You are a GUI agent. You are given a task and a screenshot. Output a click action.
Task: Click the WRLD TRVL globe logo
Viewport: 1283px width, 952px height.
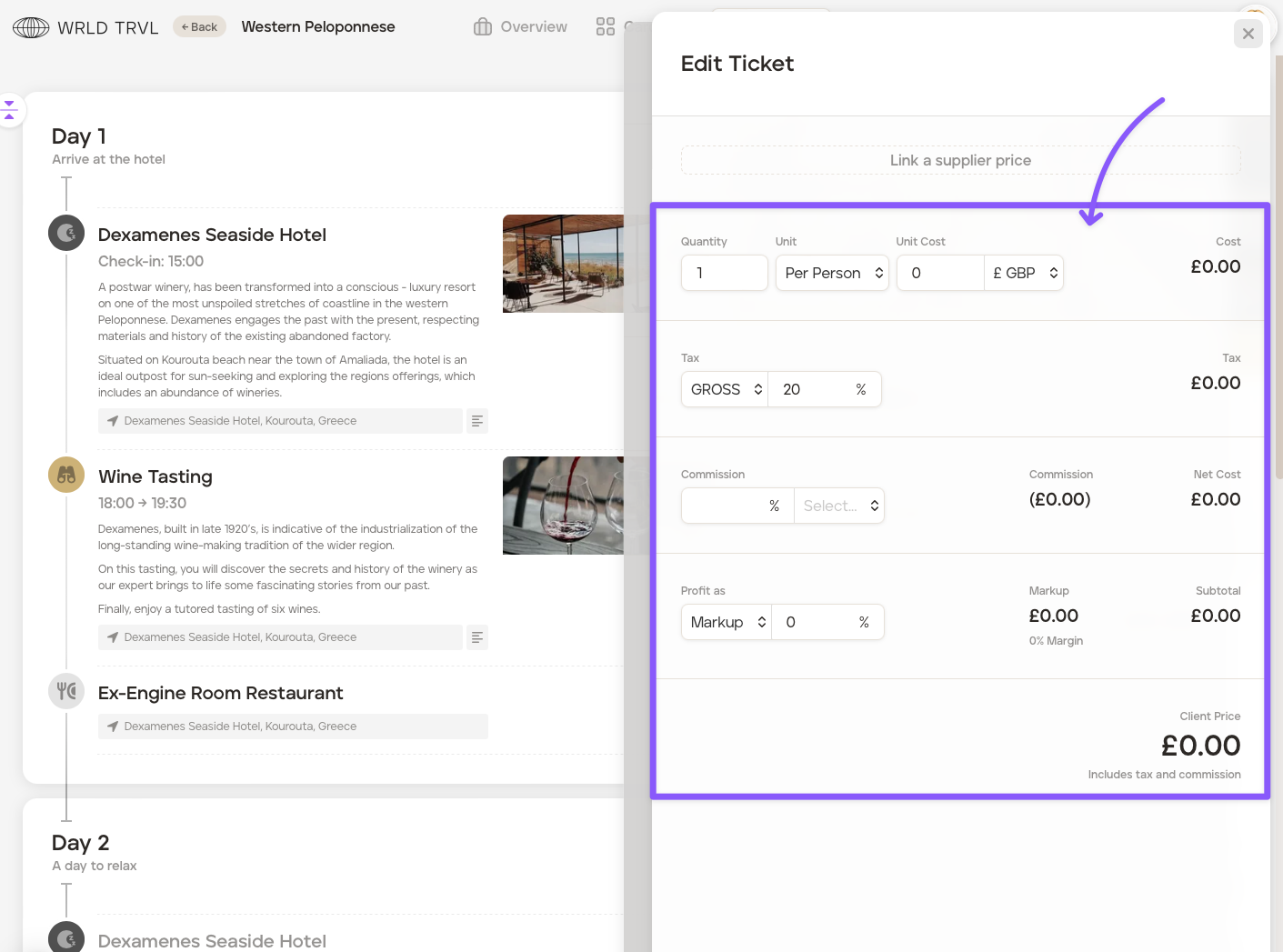[x=31, y=28]
